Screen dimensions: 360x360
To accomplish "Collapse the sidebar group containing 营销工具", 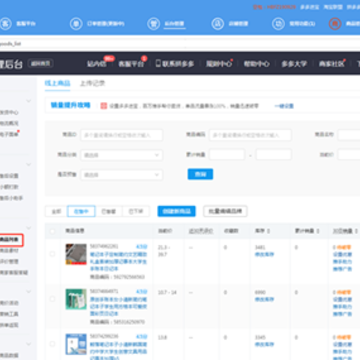I will (29, 291).
